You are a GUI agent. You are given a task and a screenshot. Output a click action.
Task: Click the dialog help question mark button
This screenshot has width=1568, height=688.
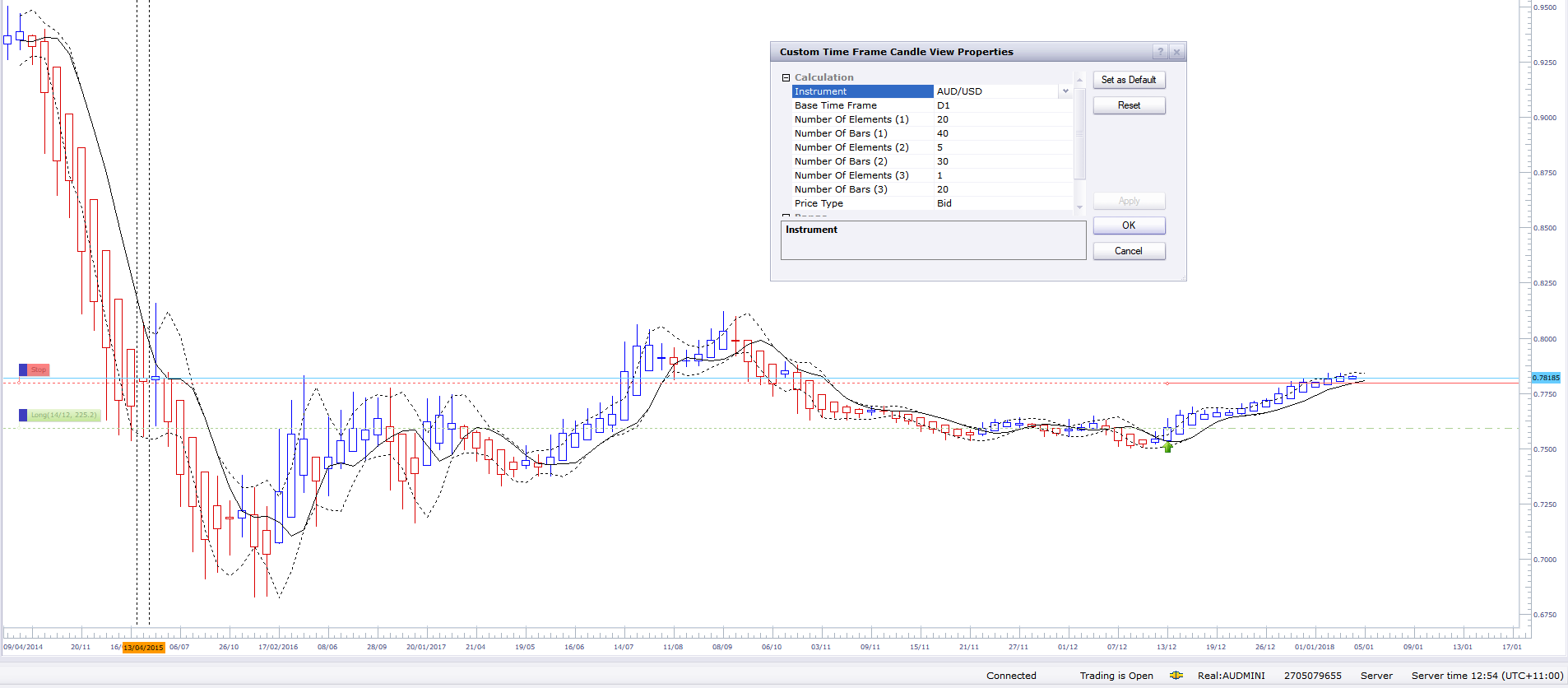click(x=1160, y=52)
